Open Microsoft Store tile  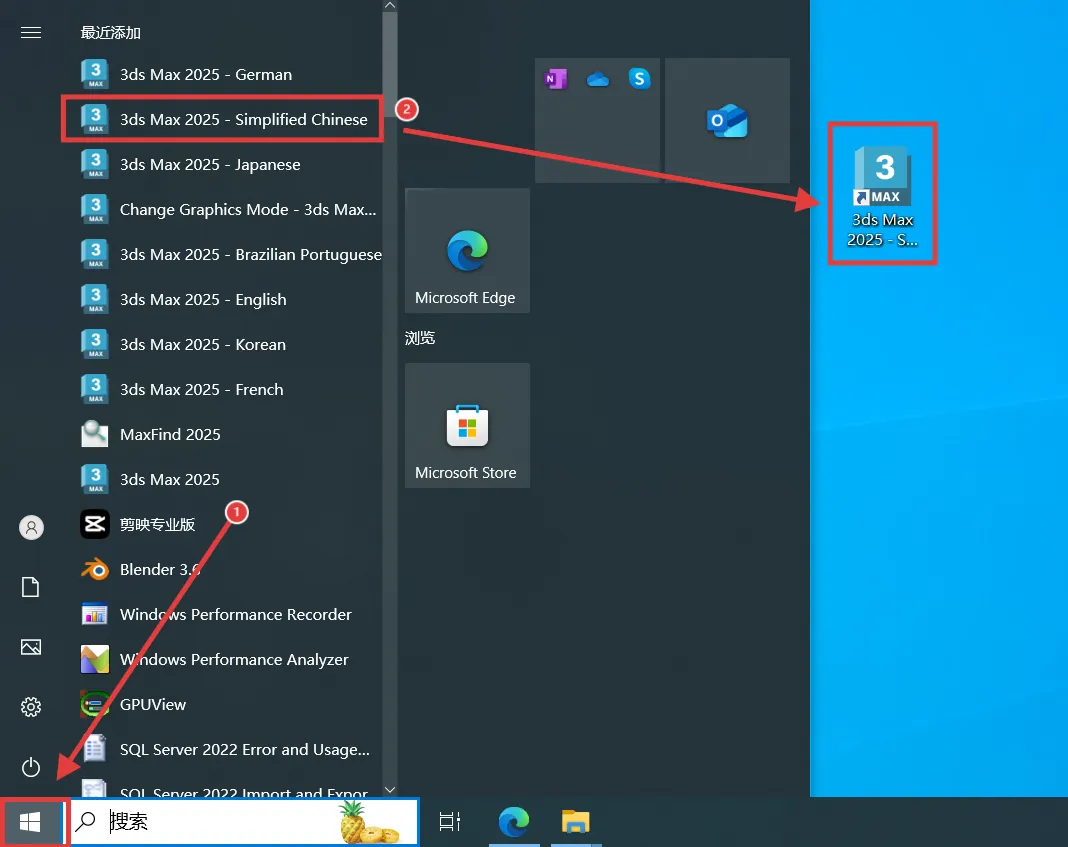(467, 425)
